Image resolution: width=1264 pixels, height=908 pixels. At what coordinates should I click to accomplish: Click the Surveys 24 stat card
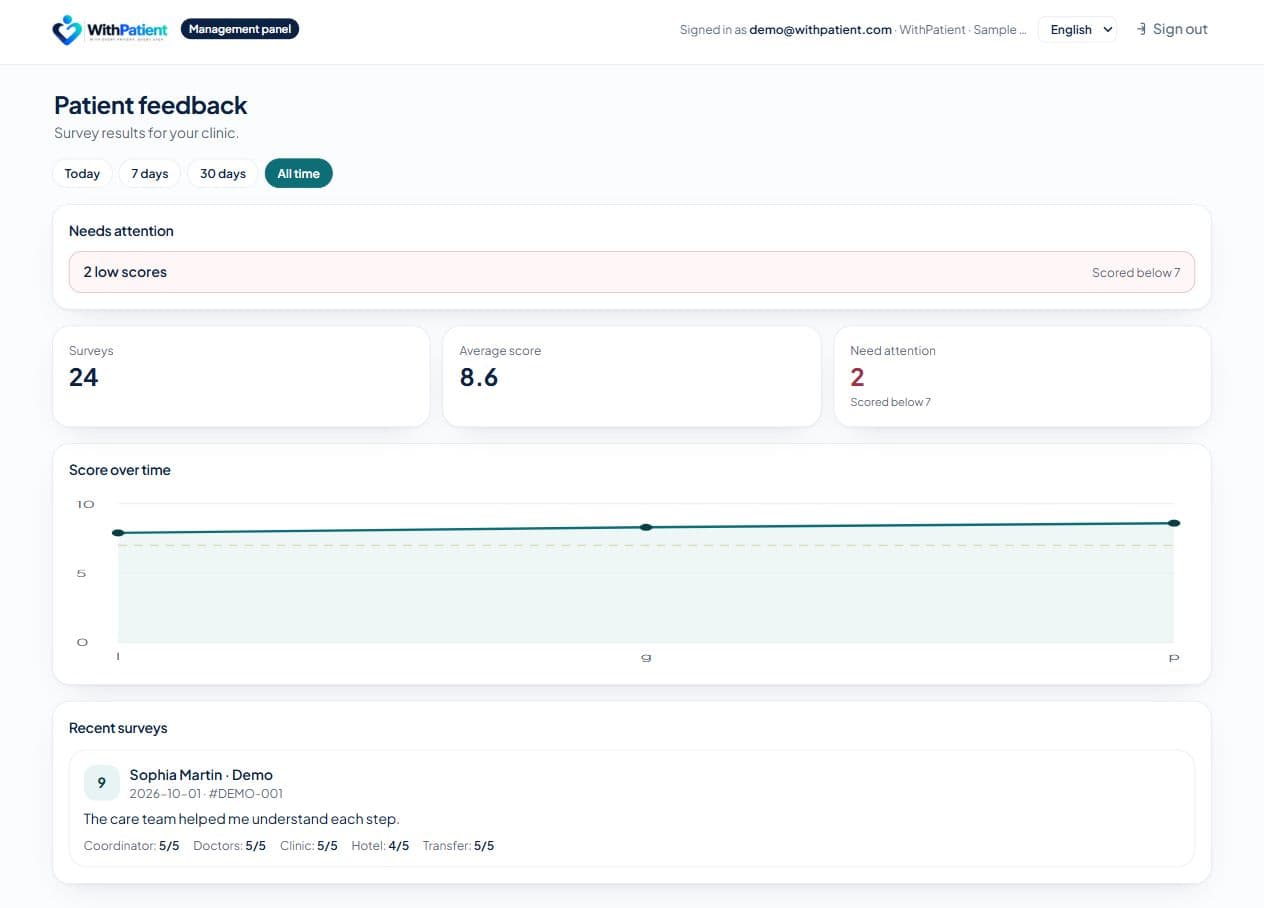click(241, 376)
